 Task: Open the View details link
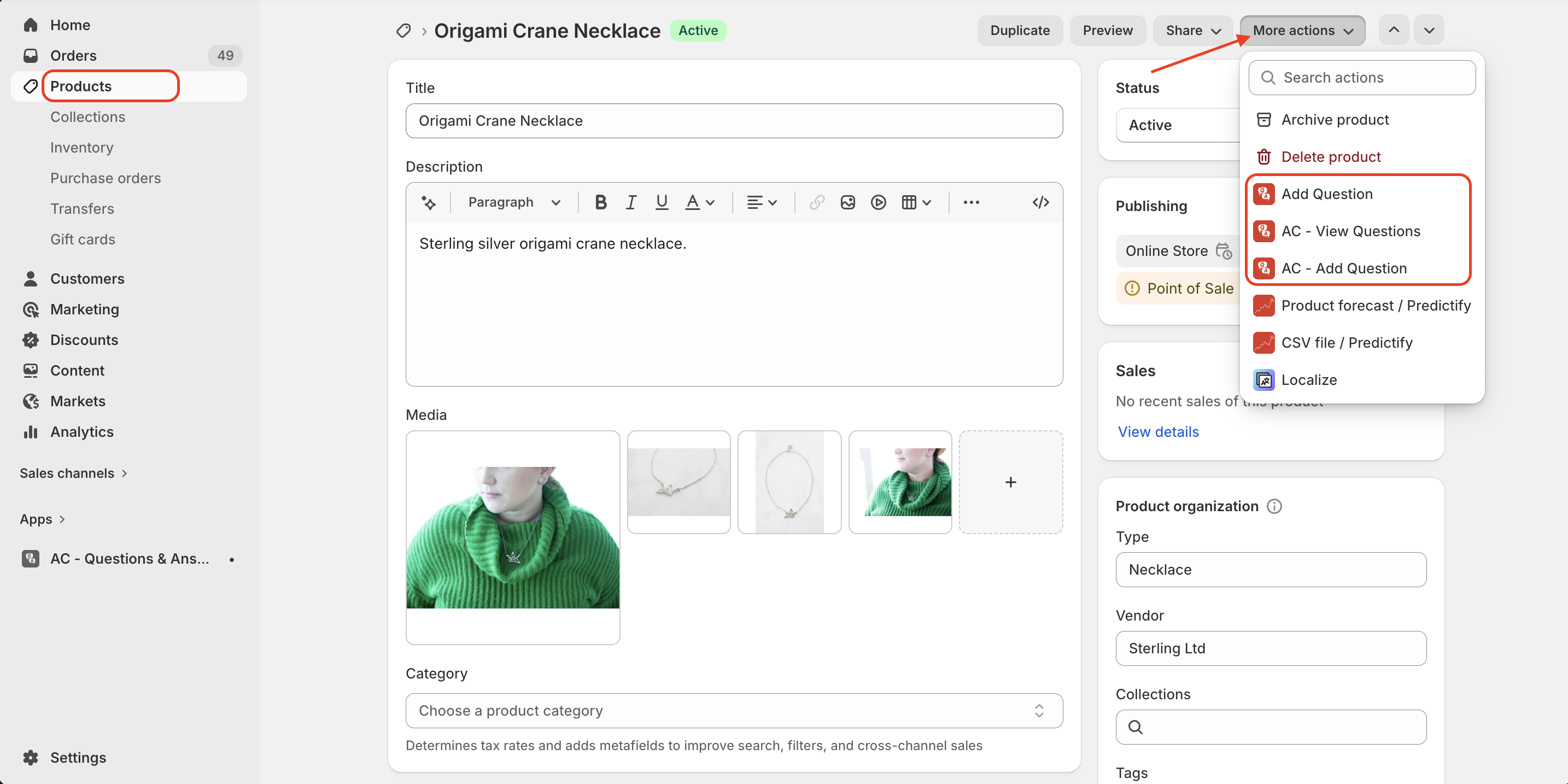[x=1158, y=431]
